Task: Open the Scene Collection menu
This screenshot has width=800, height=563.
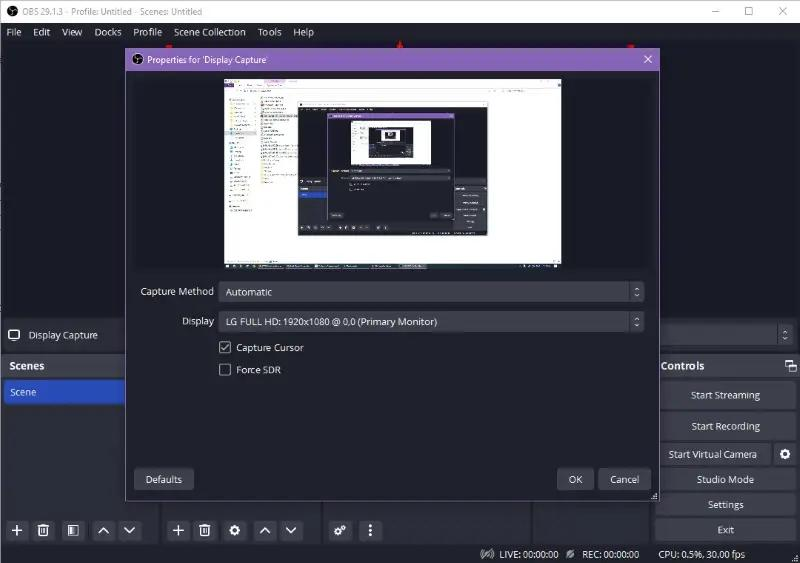Action: 209,32
